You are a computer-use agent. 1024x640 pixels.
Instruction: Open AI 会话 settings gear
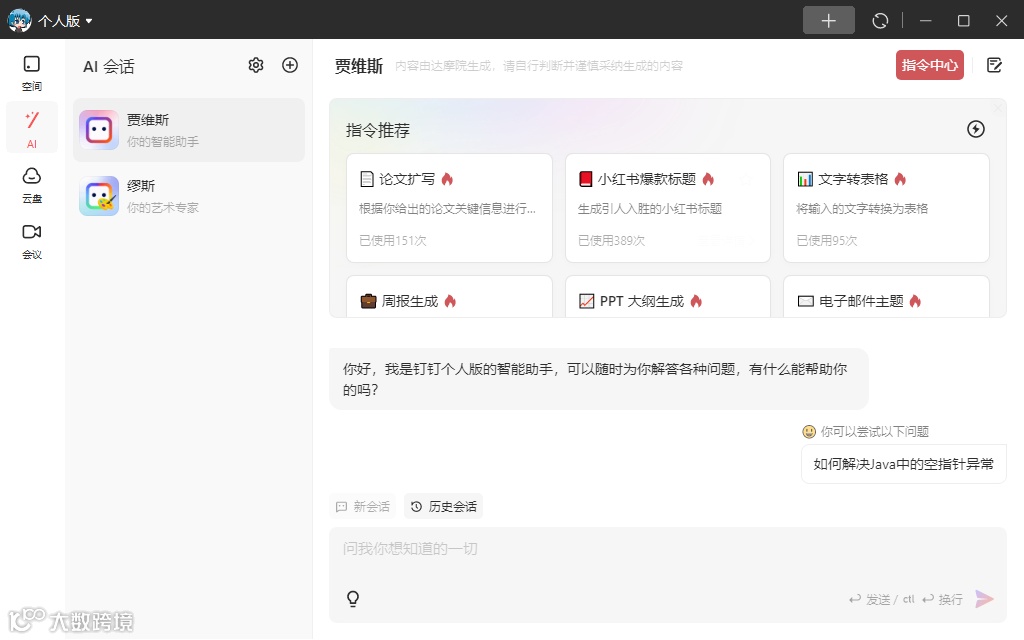(x=255, y=65)
